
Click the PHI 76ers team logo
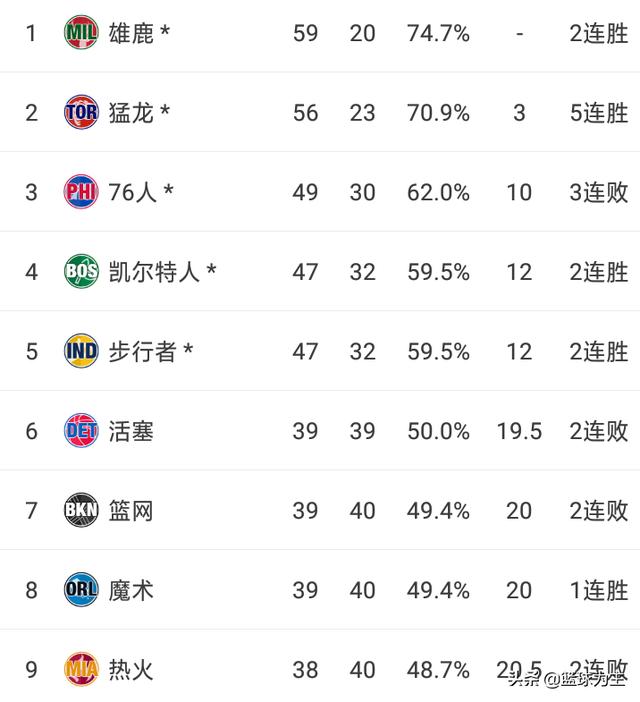pos(81,192)
